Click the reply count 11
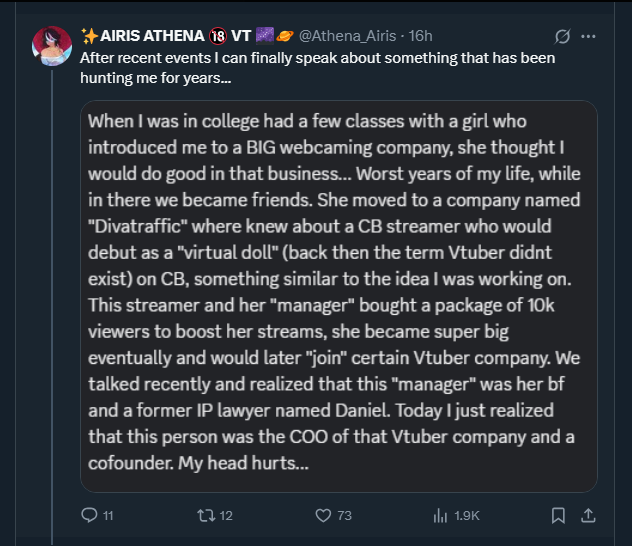The height and width of the screenshot is (546, 632). pos(108,516)
